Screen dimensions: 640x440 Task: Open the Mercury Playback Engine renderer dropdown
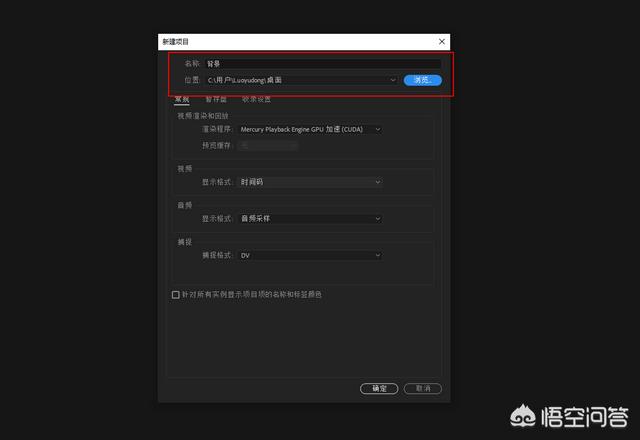[x=310, y=129]
